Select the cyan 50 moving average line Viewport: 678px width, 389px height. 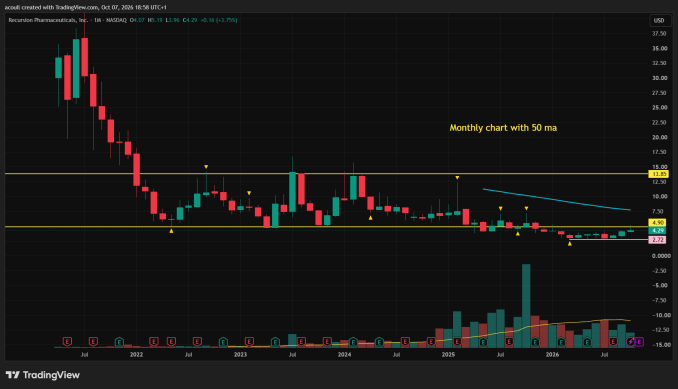point(556,199)
